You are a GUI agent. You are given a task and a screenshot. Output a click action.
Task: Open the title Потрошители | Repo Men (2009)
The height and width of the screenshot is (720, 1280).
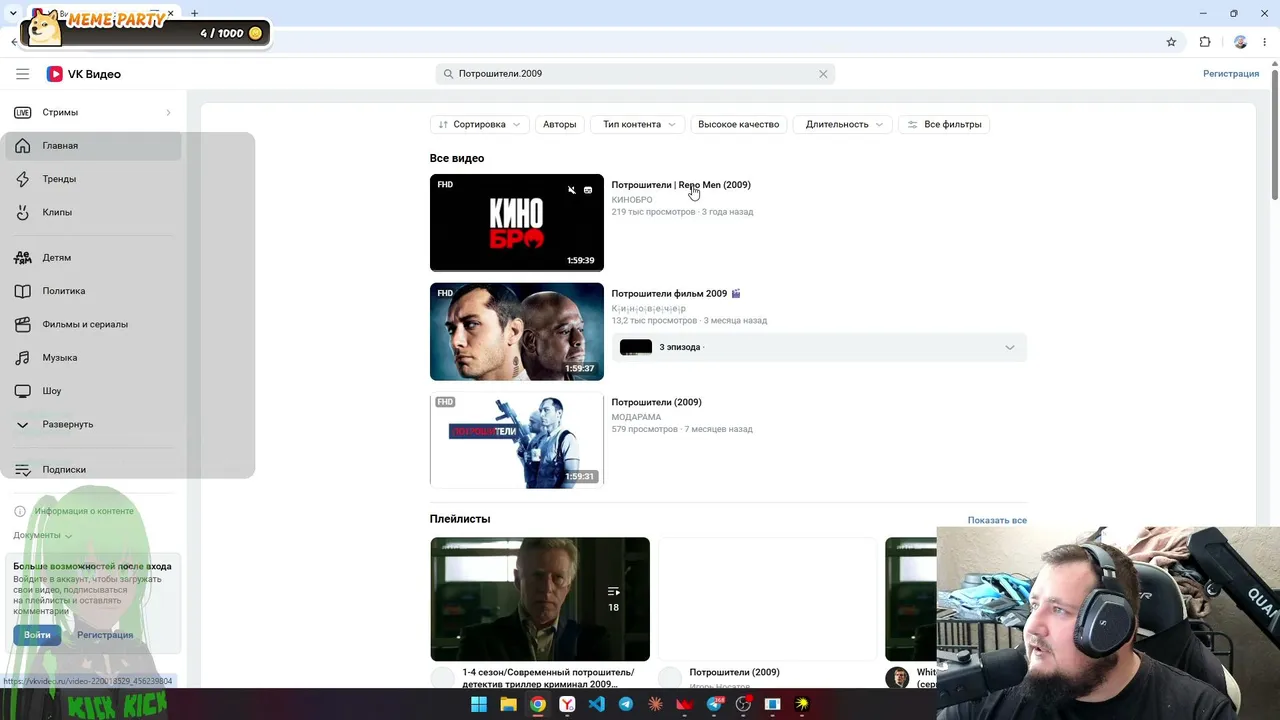tap(681, 185)
